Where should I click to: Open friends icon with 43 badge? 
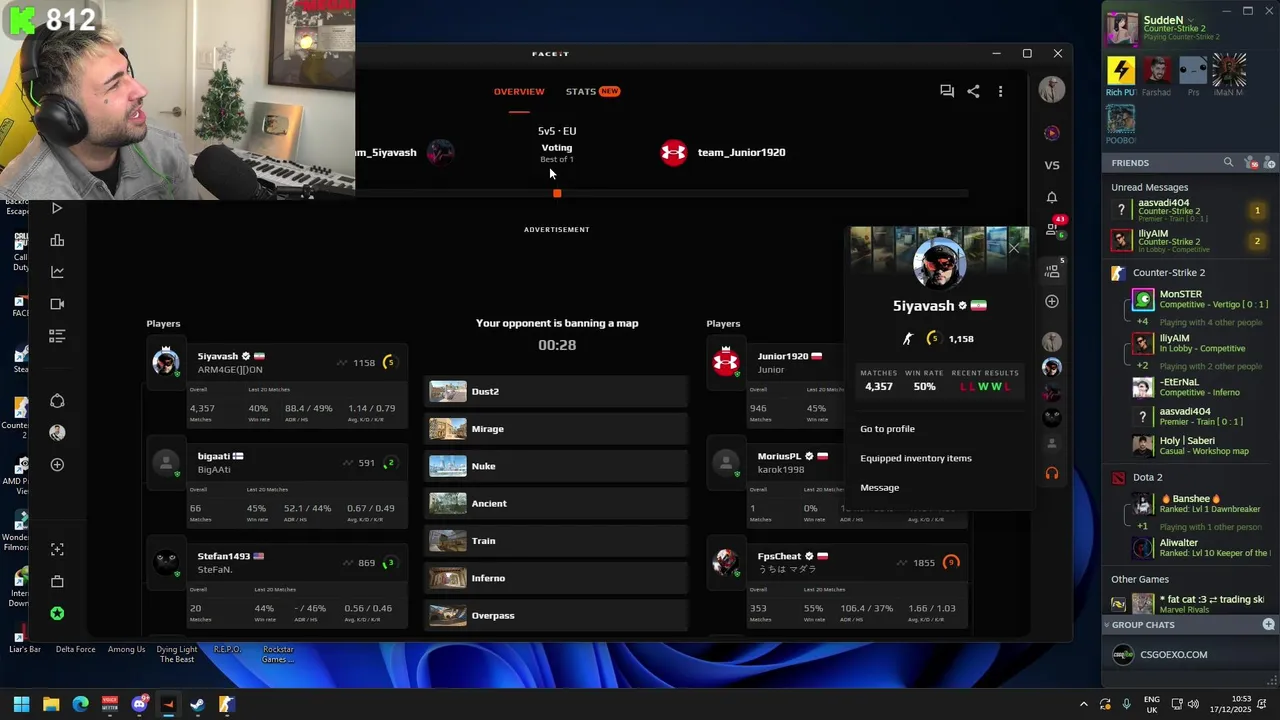pyautogui.click(x=1053, y=228)
